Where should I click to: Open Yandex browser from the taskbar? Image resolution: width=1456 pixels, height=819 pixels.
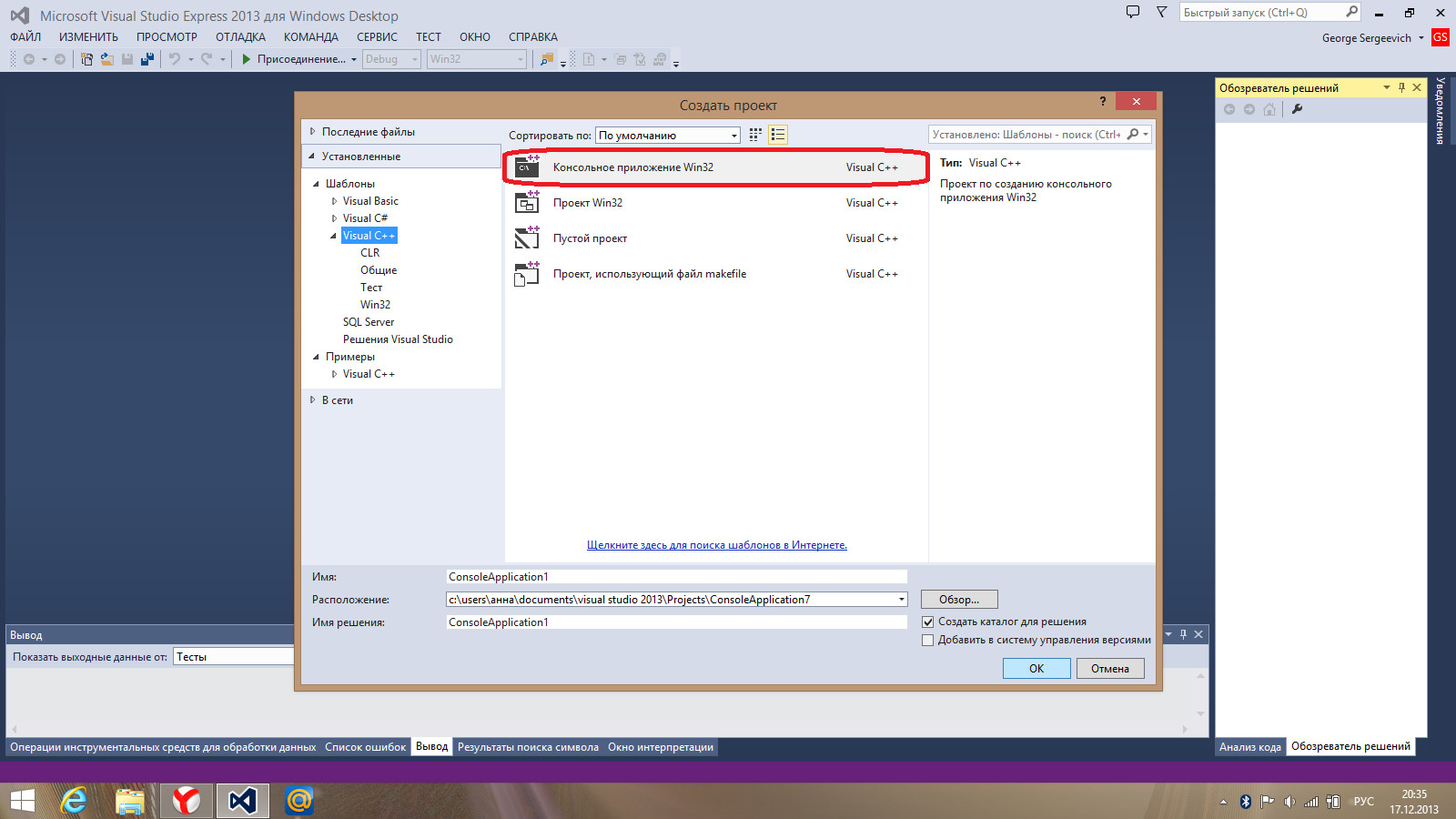(187, 801)
